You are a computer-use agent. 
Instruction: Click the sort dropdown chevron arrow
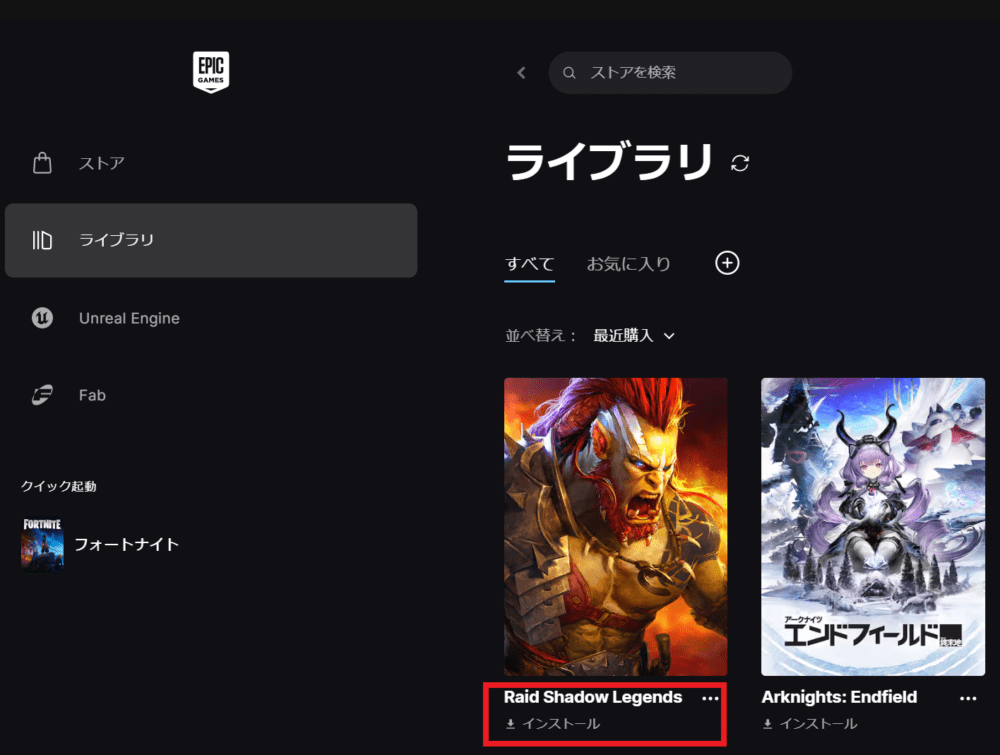[x=669, y=336]
